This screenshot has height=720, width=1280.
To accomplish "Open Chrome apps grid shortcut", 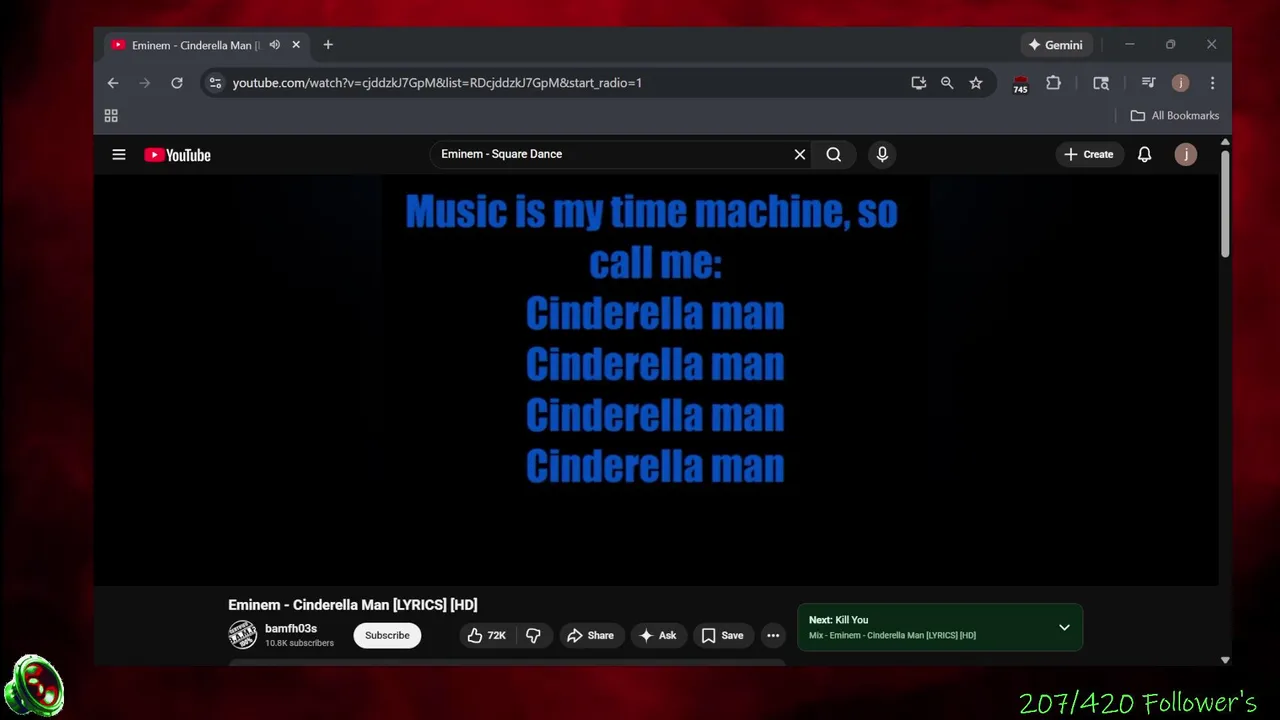I will pos(111,116).
